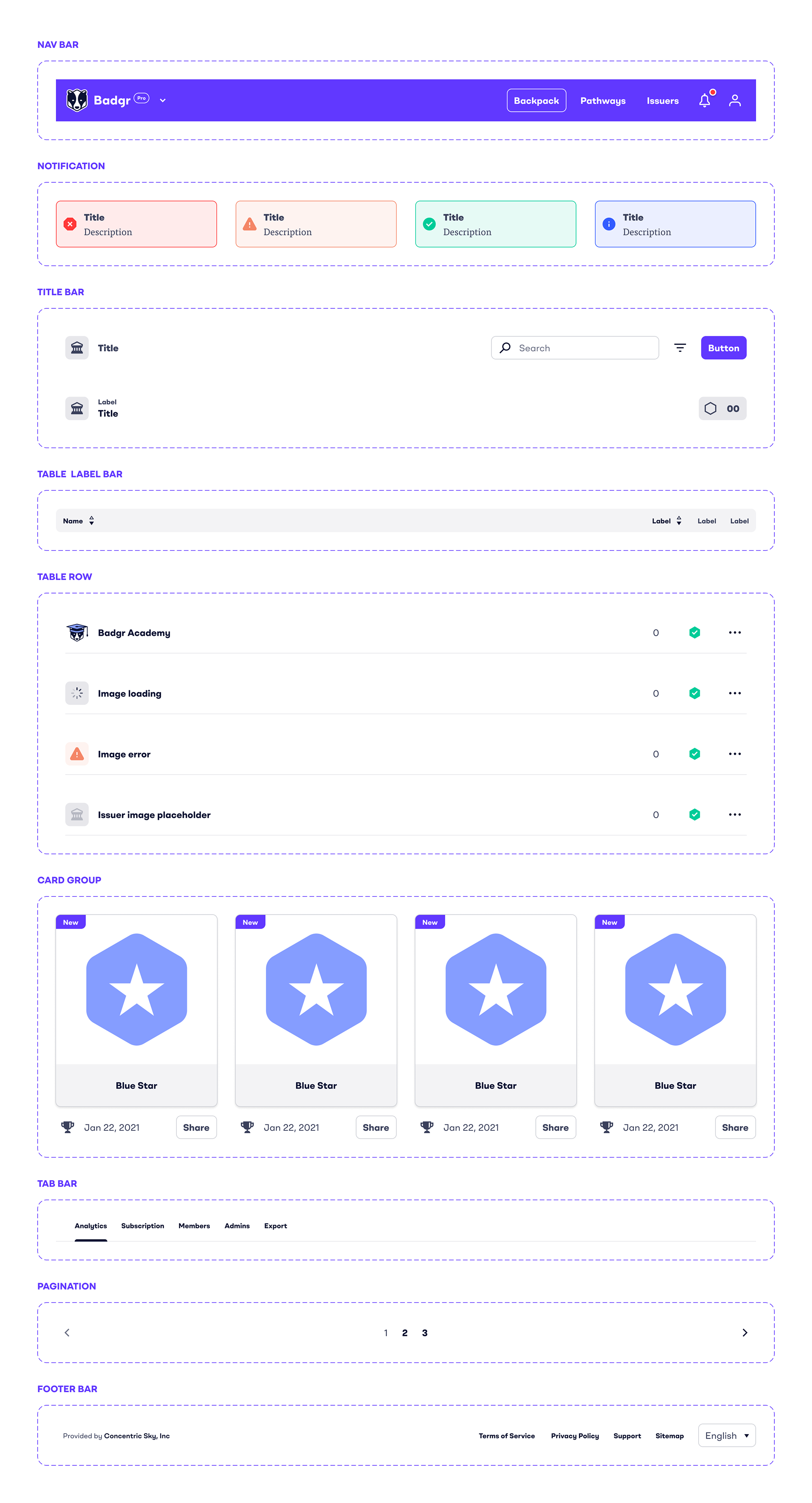Click the red error notification icon

click(70, 224)
